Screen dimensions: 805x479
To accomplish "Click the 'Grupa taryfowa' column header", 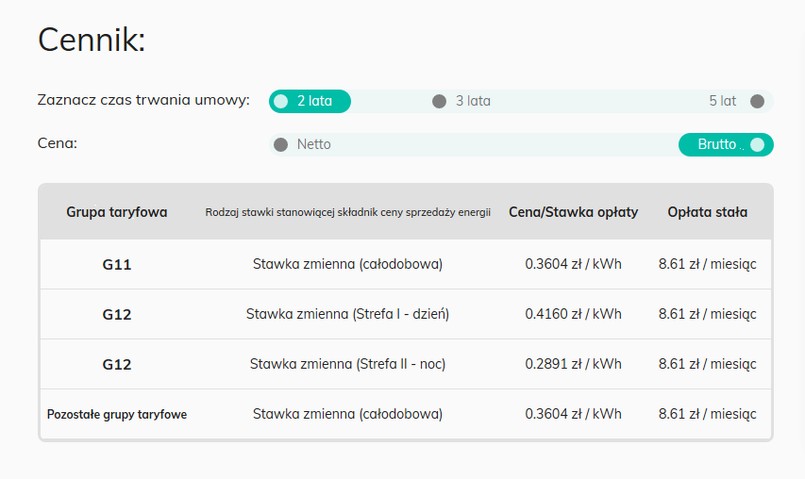I will point(117,212).
